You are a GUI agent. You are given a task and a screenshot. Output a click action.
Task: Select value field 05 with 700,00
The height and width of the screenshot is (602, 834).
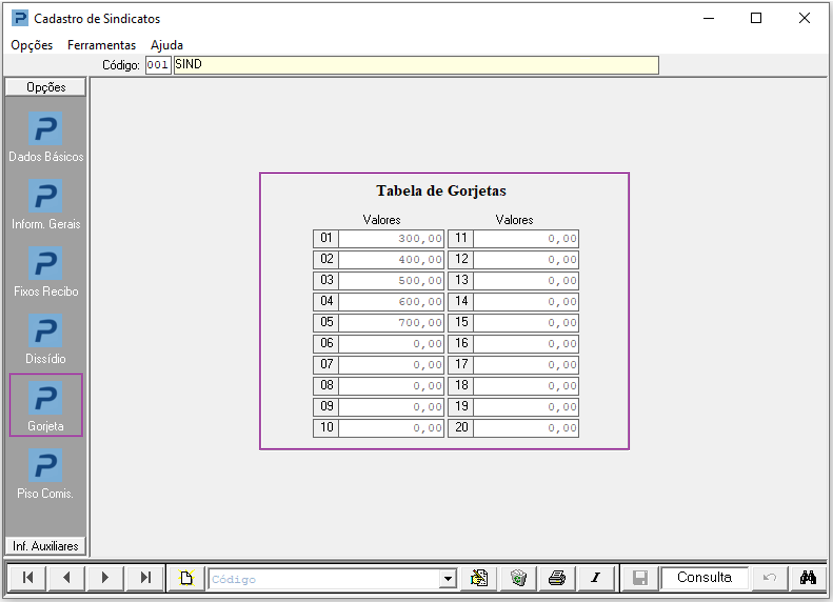[x=391, y=323]
